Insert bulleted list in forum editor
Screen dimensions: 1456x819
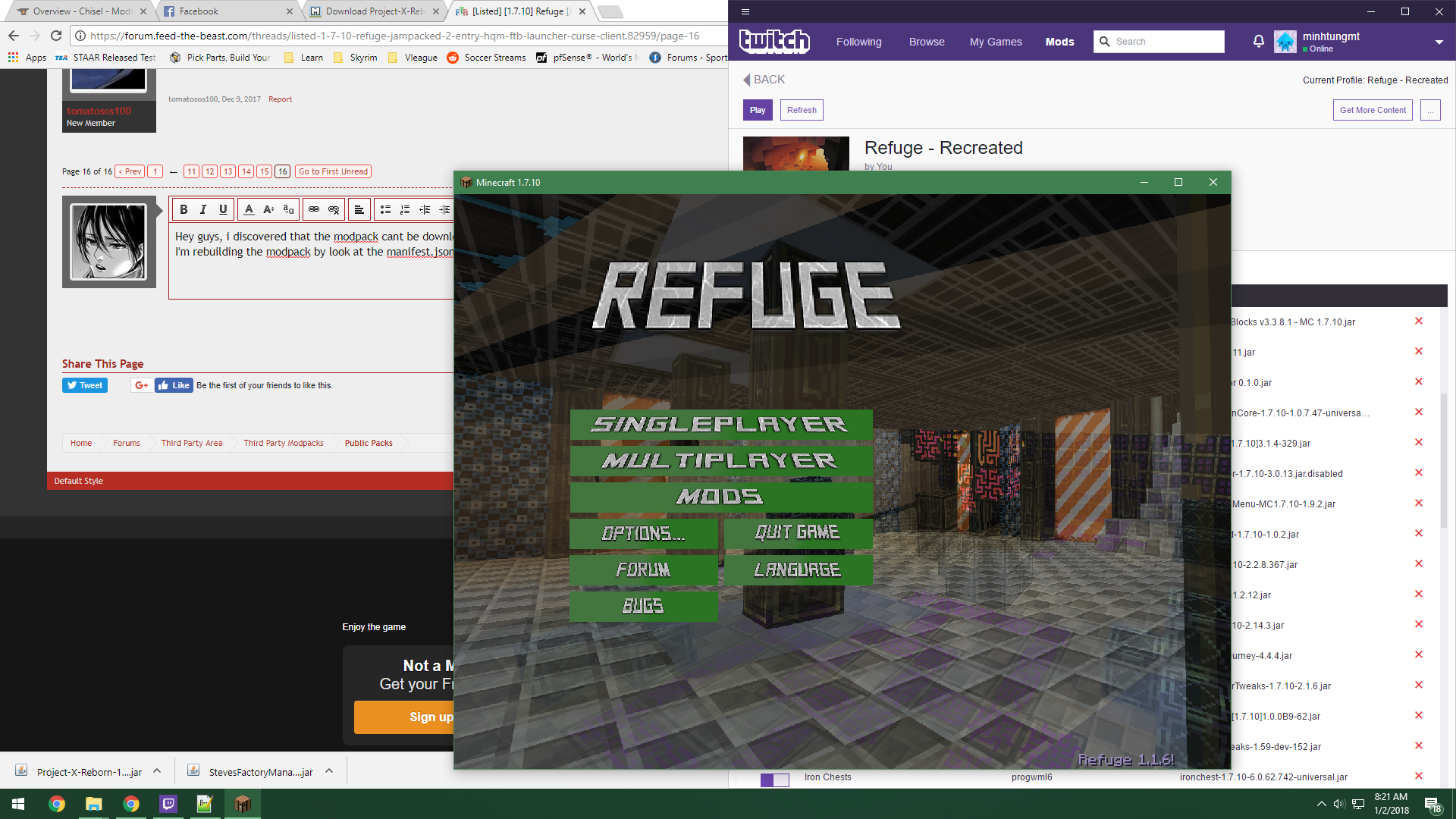point(385,209)
